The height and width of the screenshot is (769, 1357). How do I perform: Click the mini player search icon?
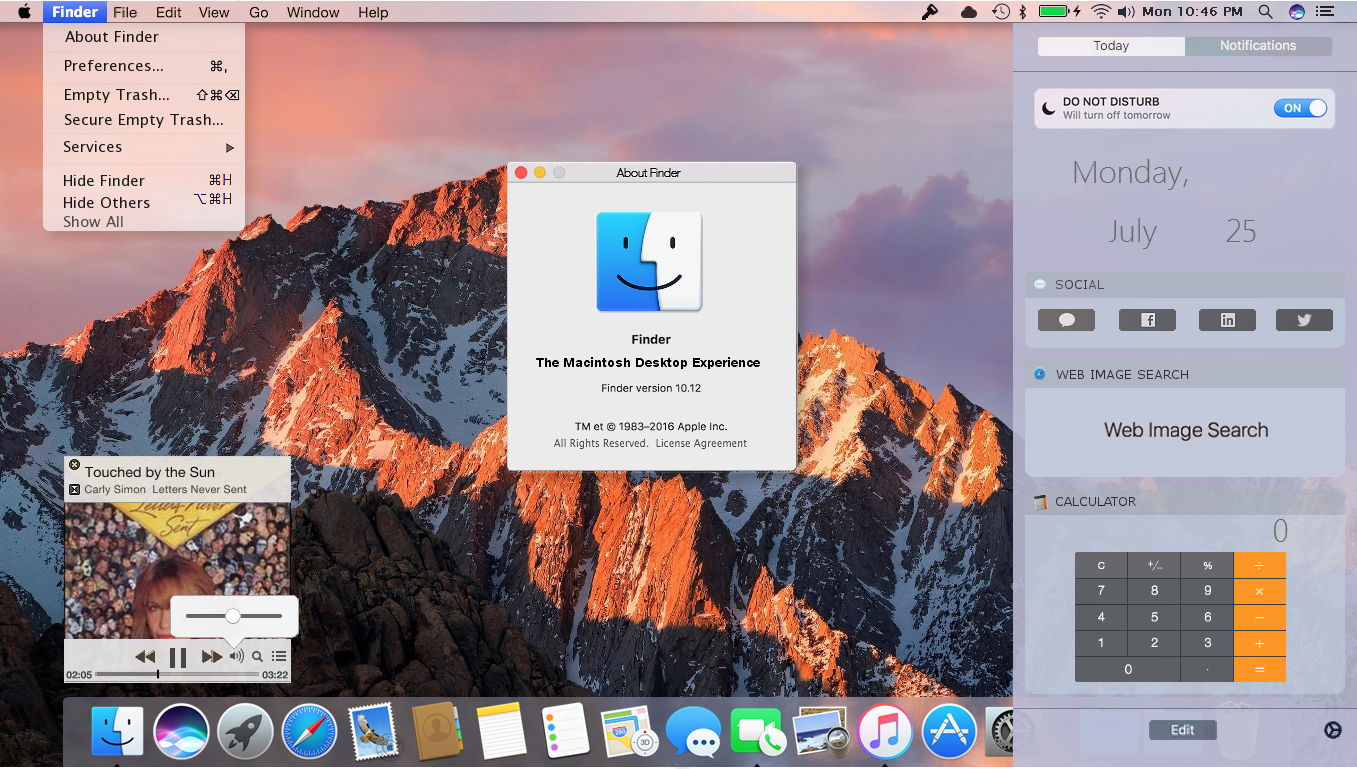(258, 657)
